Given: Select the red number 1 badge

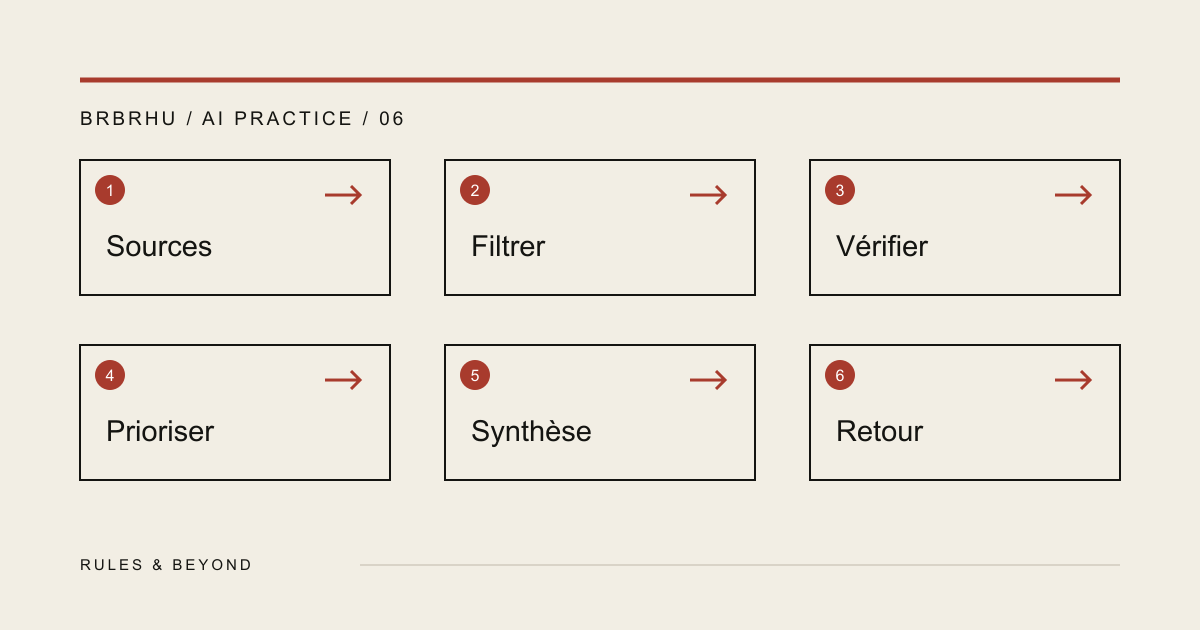Looking at the screenshot, I should click(x=110, y=190).
